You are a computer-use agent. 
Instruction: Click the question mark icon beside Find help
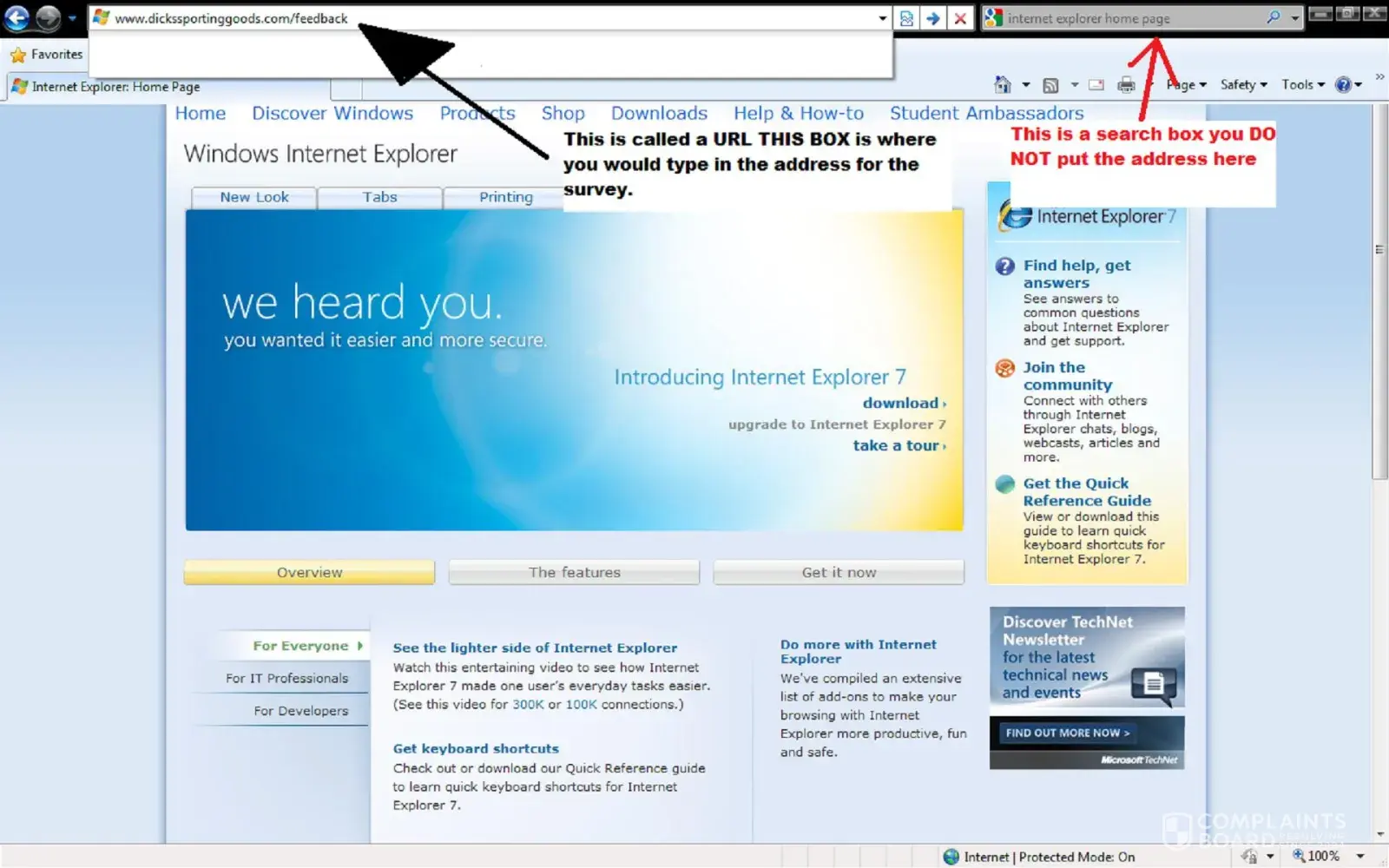click(x=1004, y=266)
